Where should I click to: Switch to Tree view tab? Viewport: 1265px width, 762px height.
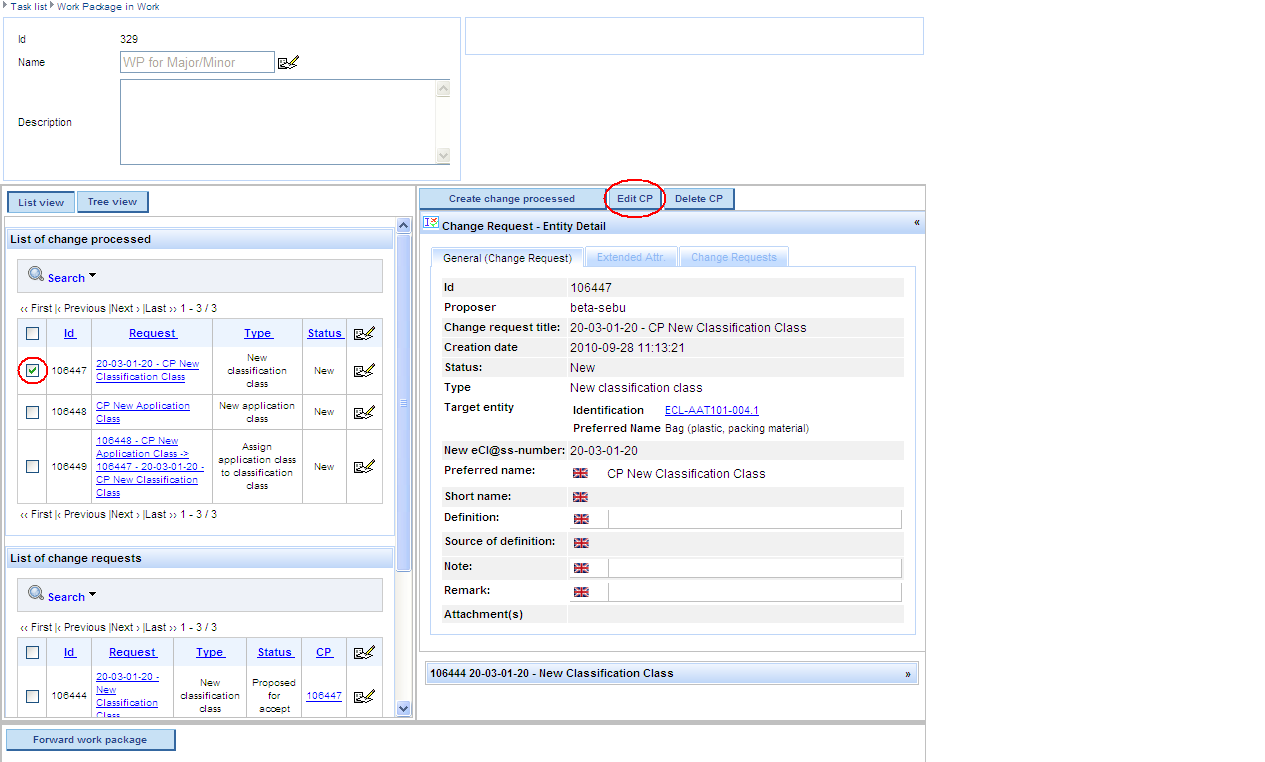[x=112, y=202]
